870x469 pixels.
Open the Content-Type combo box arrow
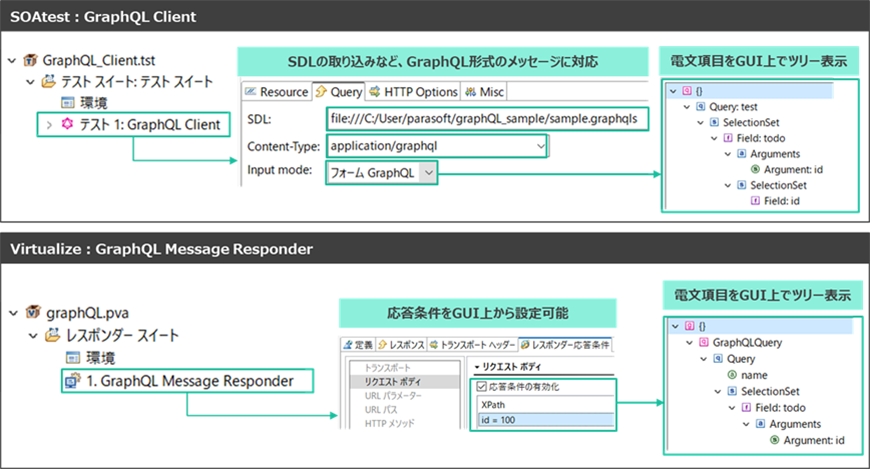[541, 146]
